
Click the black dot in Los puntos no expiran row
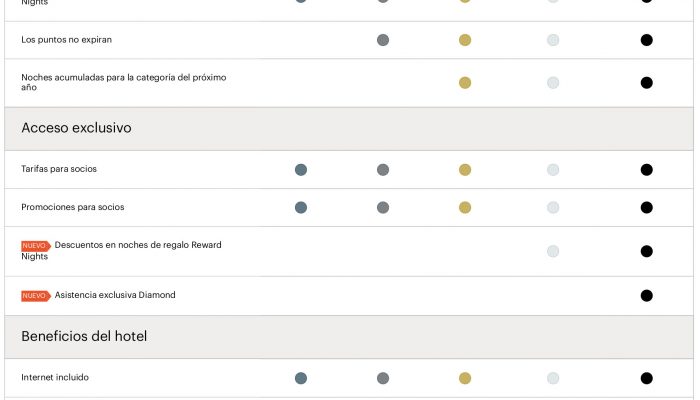coord(646,40)
